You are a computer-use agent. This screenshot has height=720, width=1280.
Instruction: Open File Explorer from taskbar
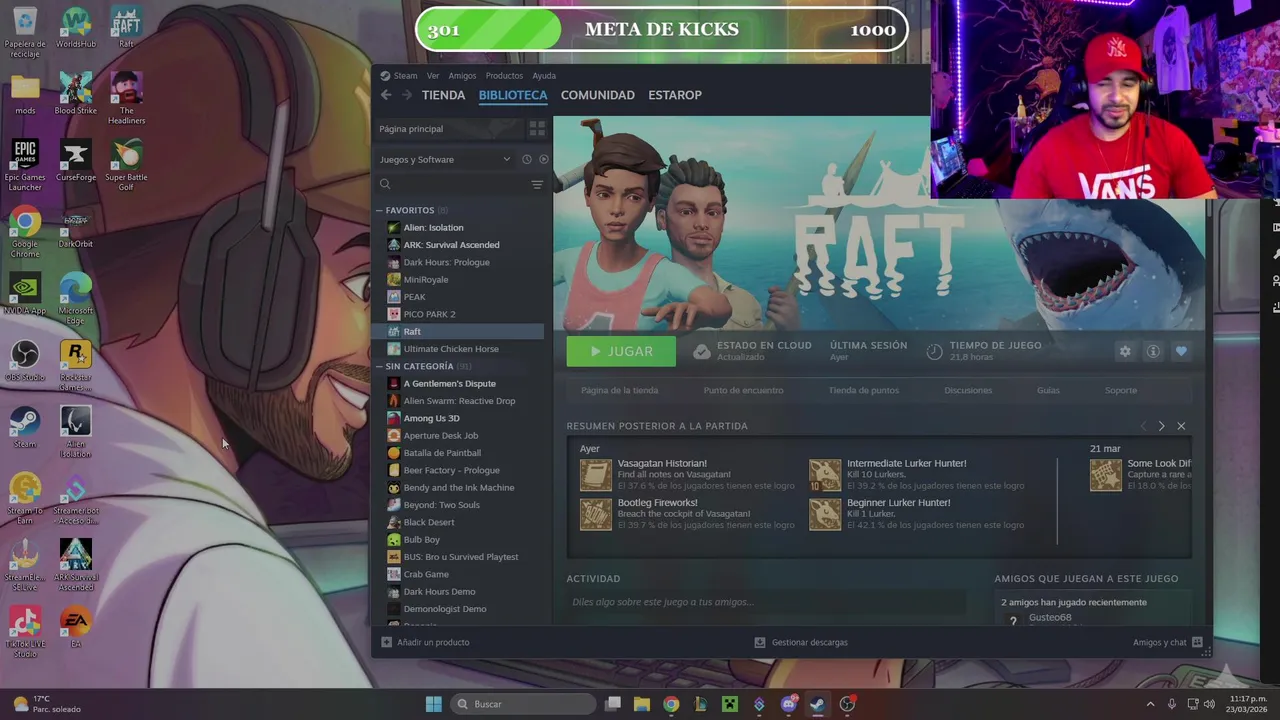[x=642, y=704]
